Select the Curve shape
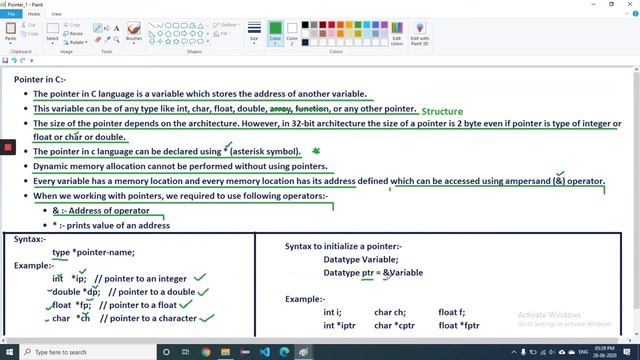The height and width of the screenshot is (360, 640). [x=160, y=25]
